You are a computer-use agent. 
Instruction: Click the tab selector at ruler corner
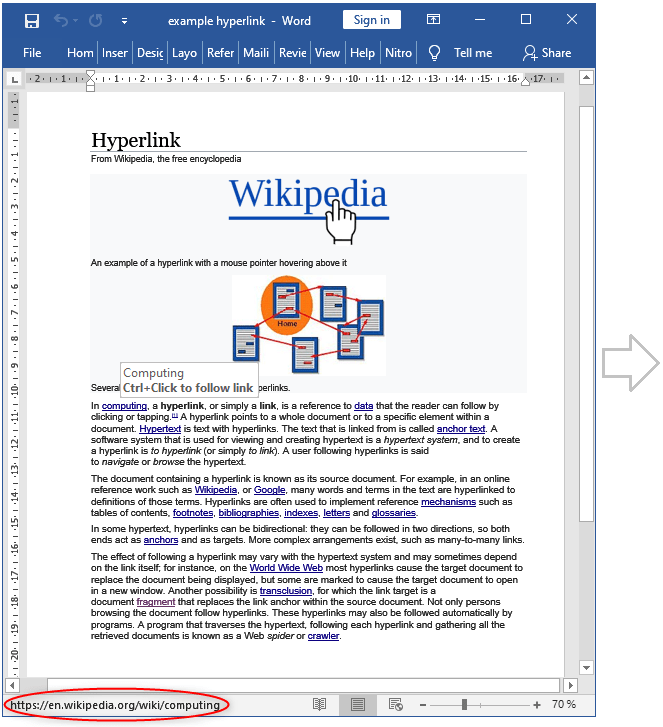pos(14,78)
